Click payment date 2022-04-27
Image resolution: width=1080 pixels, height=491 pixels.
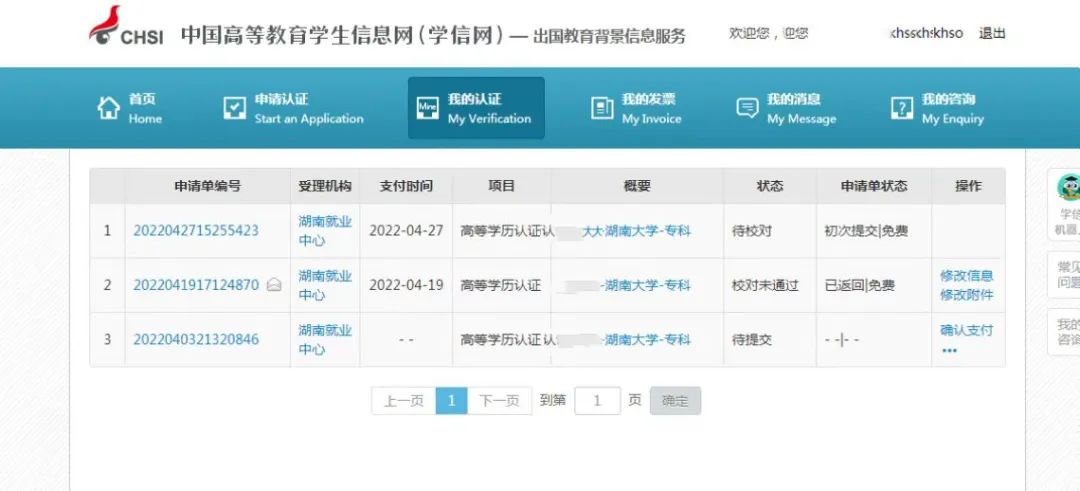click(406, 231)
